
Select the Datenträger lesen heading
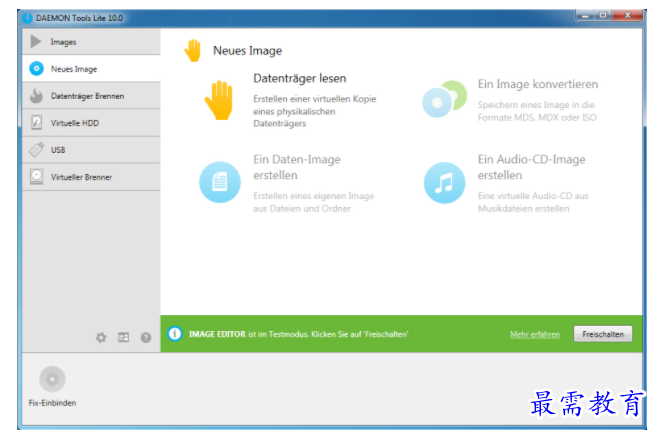tap(299, 78)
